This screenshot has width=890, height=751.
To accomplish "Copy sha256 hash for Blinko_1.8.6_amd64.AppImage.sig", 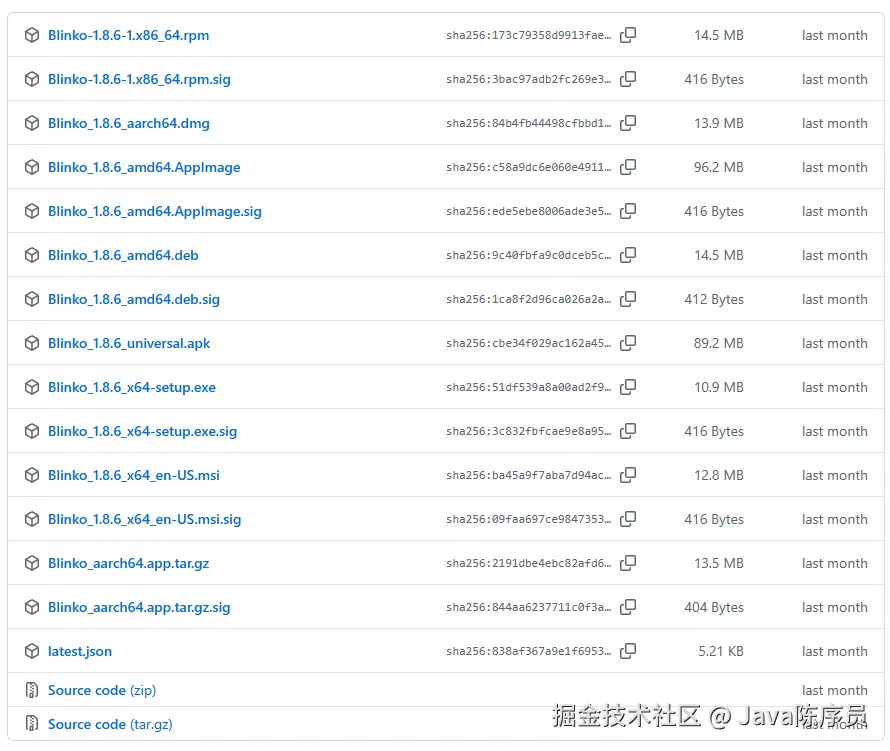I will (628, 211).
